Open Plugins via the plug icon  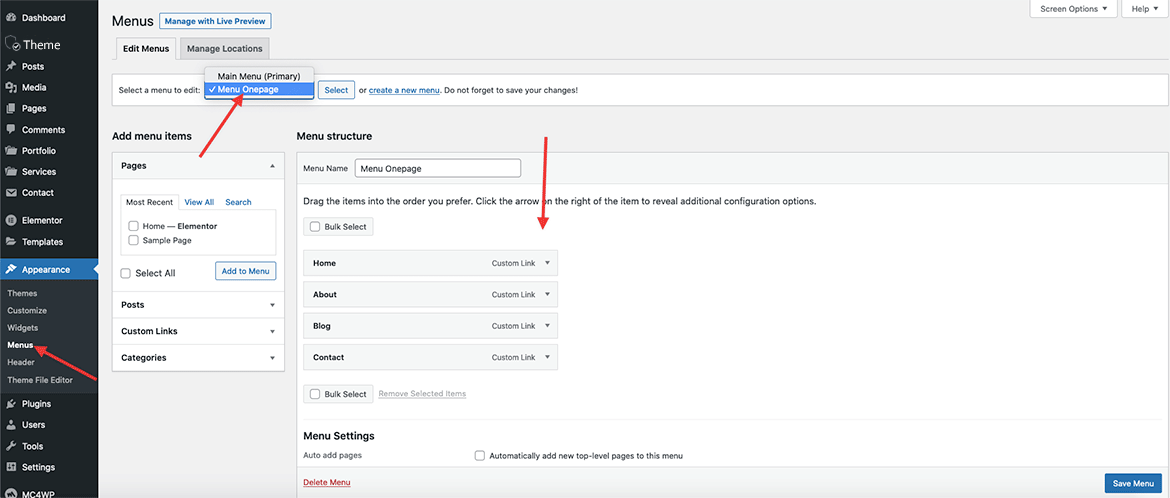point(11,404)
